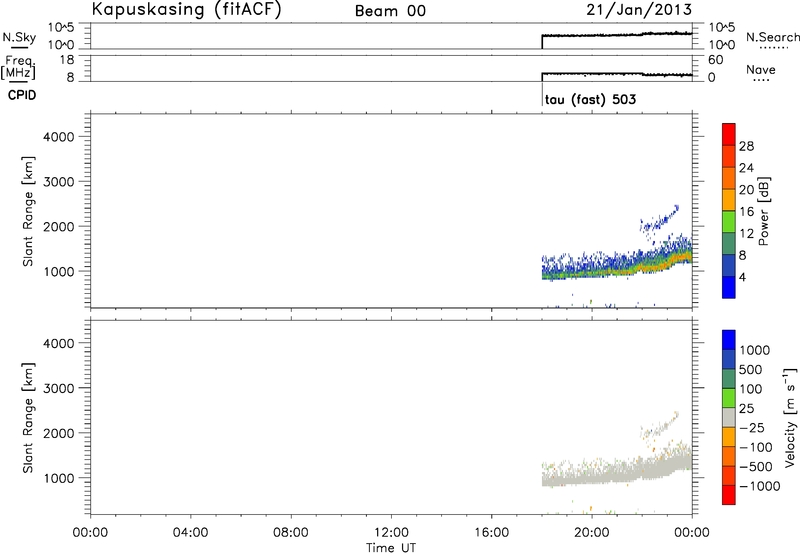Click the 12:00 time axis tick label

pos(391,533)
